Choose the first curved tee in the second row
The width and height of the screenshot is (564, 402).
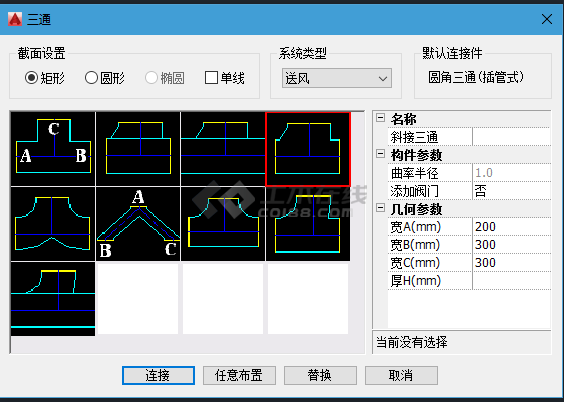[53, 224]
